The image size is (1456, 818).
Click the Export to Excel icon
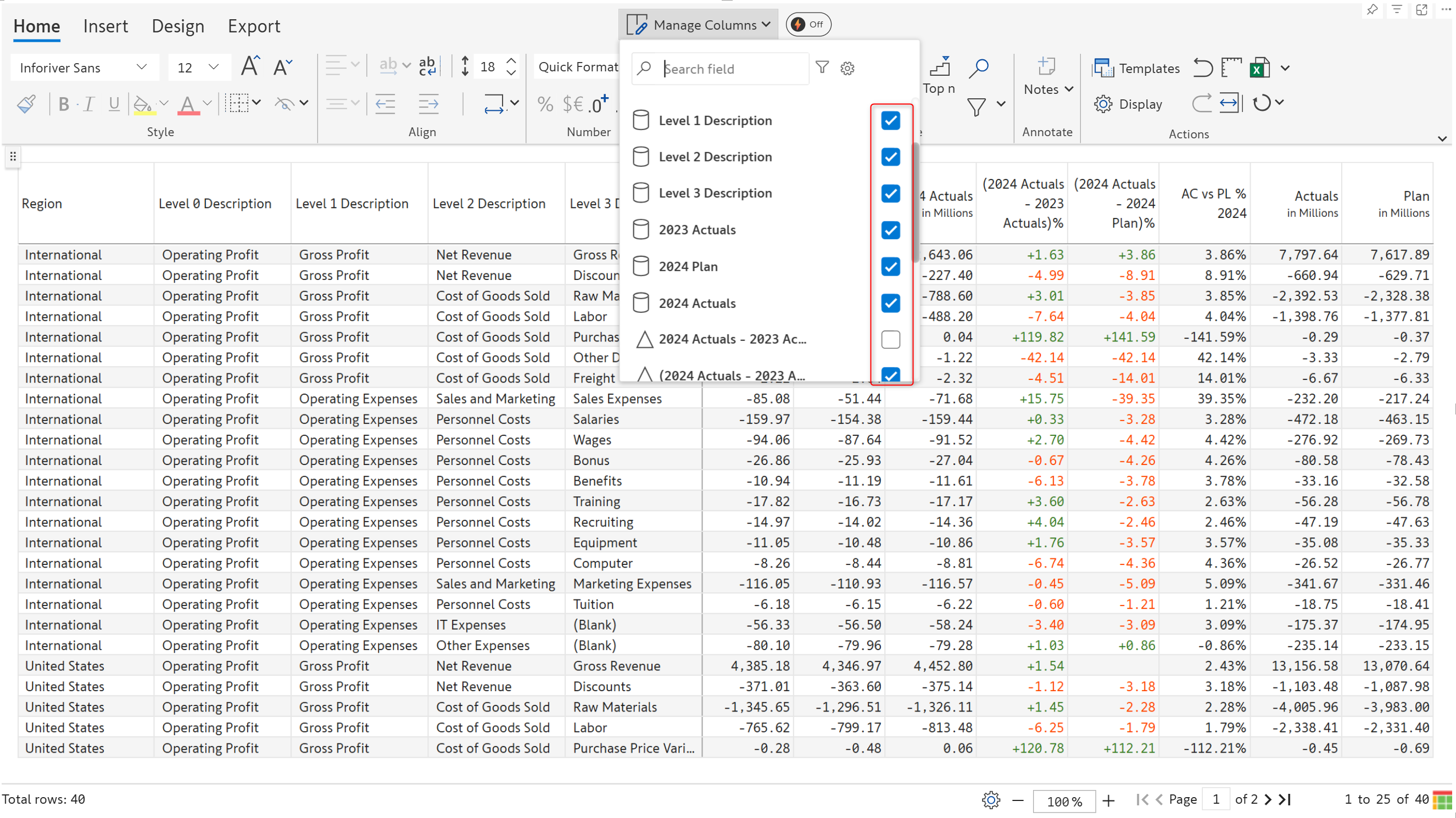pyautogui.click(x=1259, y=68)
